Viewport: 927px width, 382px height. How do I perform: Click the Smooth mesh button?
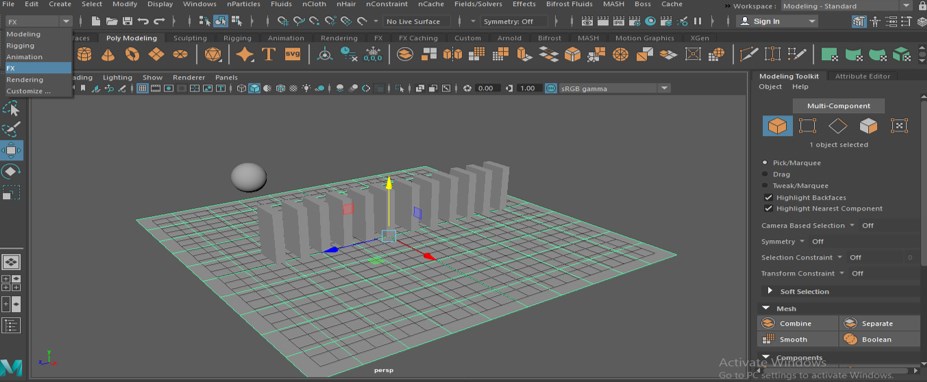pos(797,339)
